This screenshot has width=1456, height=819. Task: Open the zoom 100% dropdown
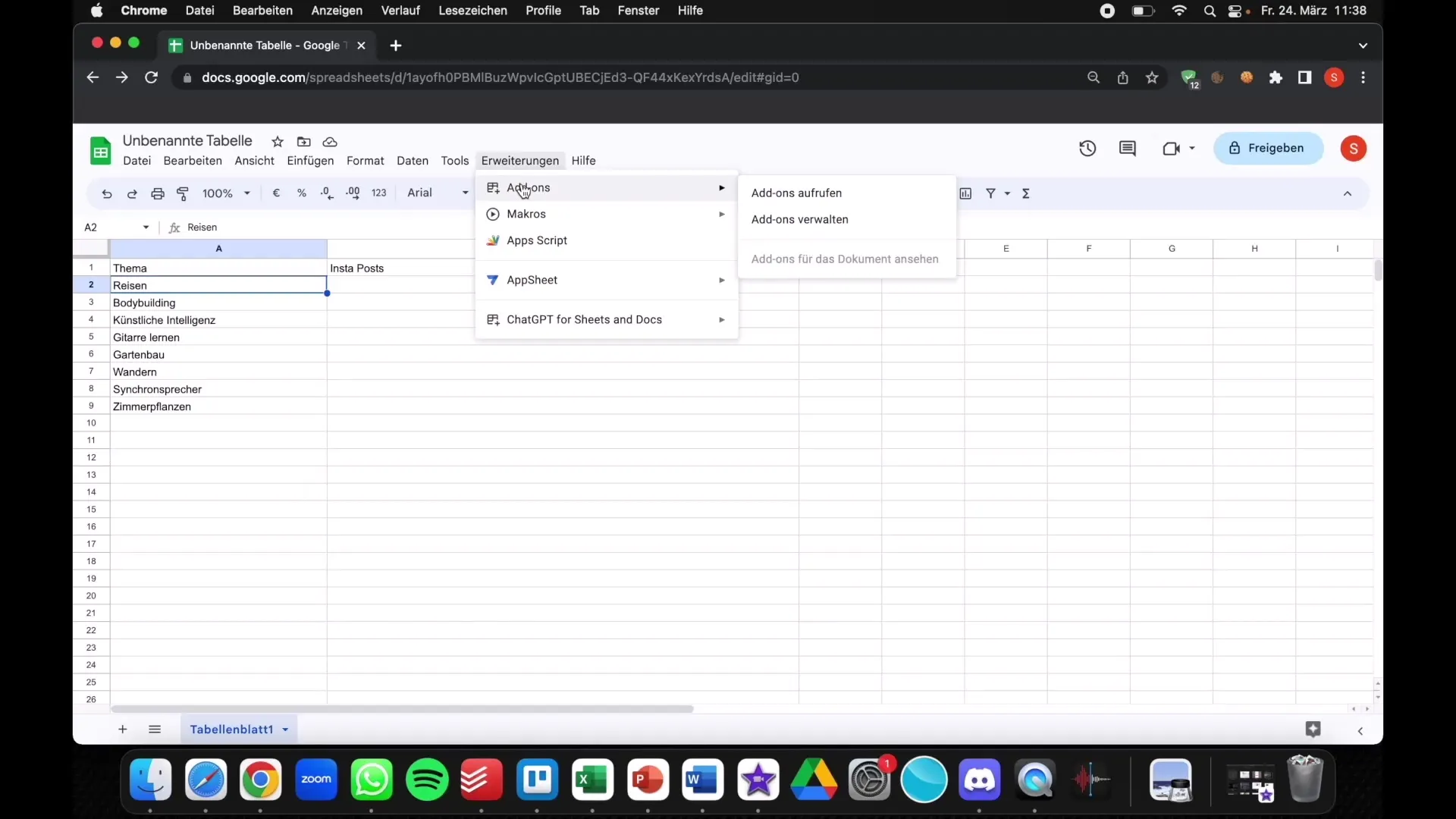tap(226, 193)
